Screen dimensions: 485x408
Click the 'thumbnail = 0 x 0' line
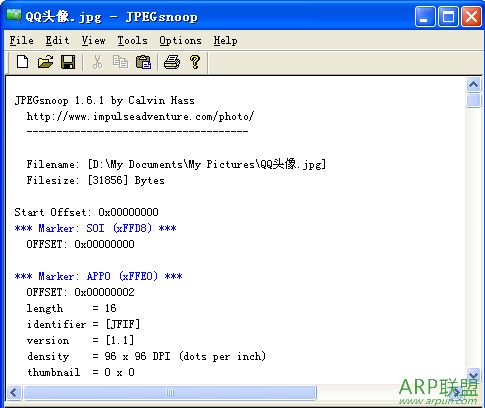click(80, 372)
